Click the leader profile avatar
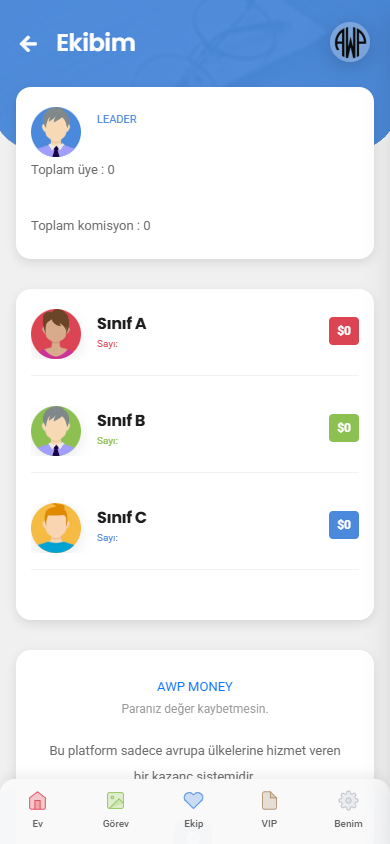Viewport: 390px width, 844px height. [x=56, y=132]
